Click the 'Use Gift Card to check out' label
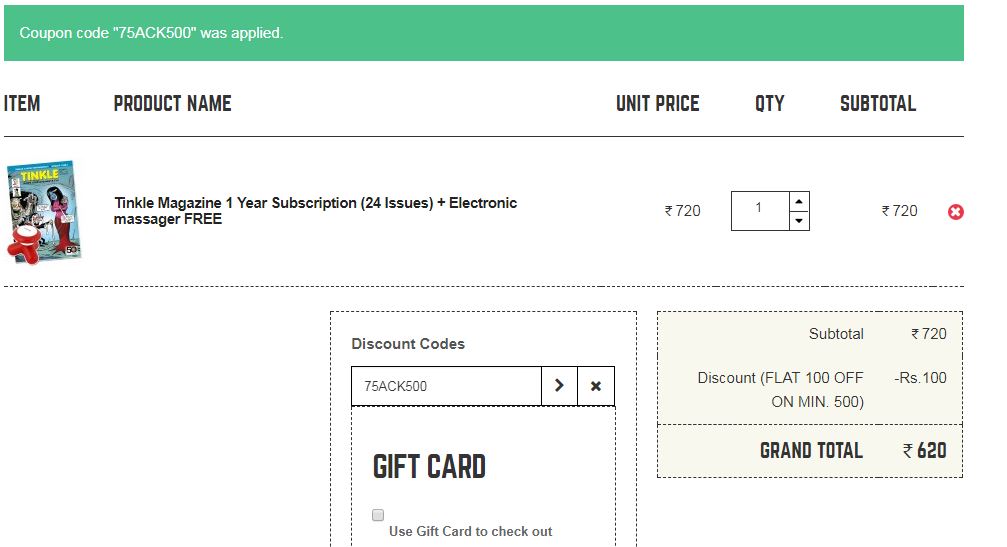Screen dimensions: 1007x547 pos(470,531)
